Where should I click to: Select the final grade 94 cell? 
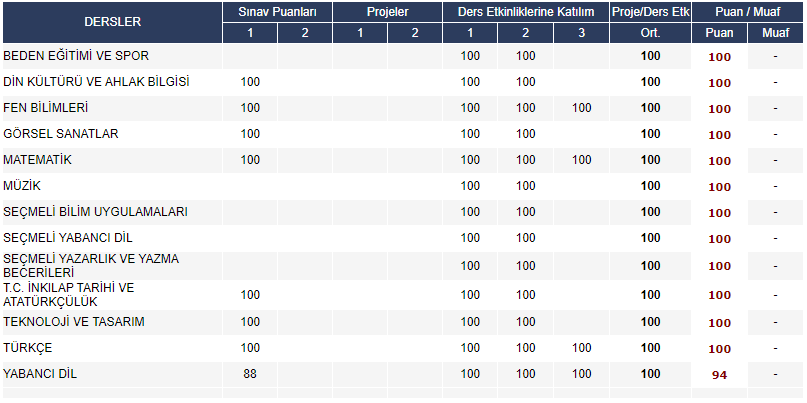tap(719, 375)
